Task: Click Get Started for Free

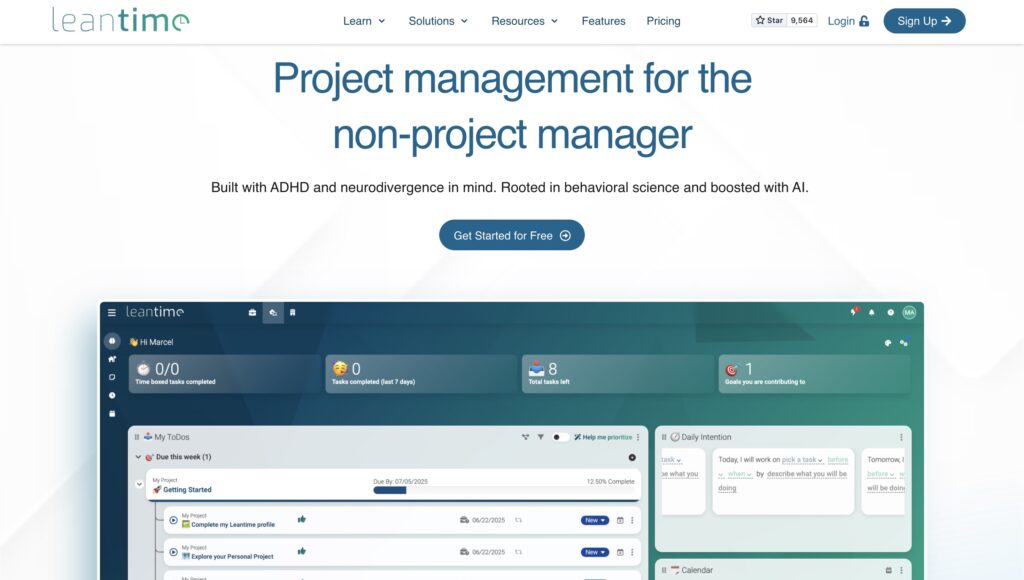Action: 511,235
